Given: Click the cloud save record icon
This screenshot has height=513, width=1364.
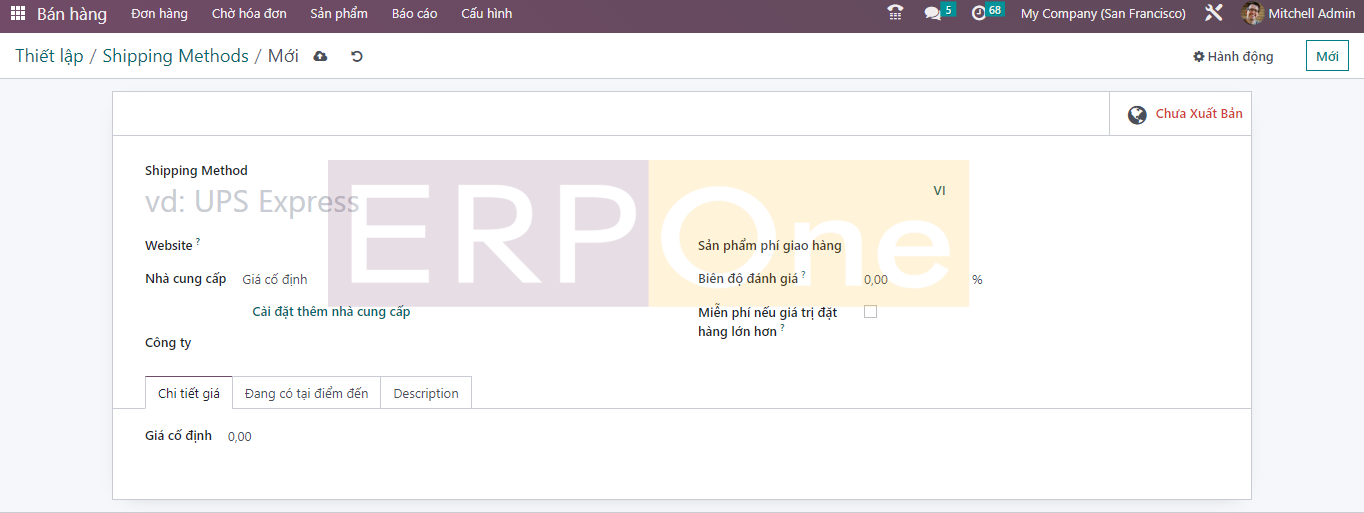Looking at the screenshot, I should coord(320,57).
